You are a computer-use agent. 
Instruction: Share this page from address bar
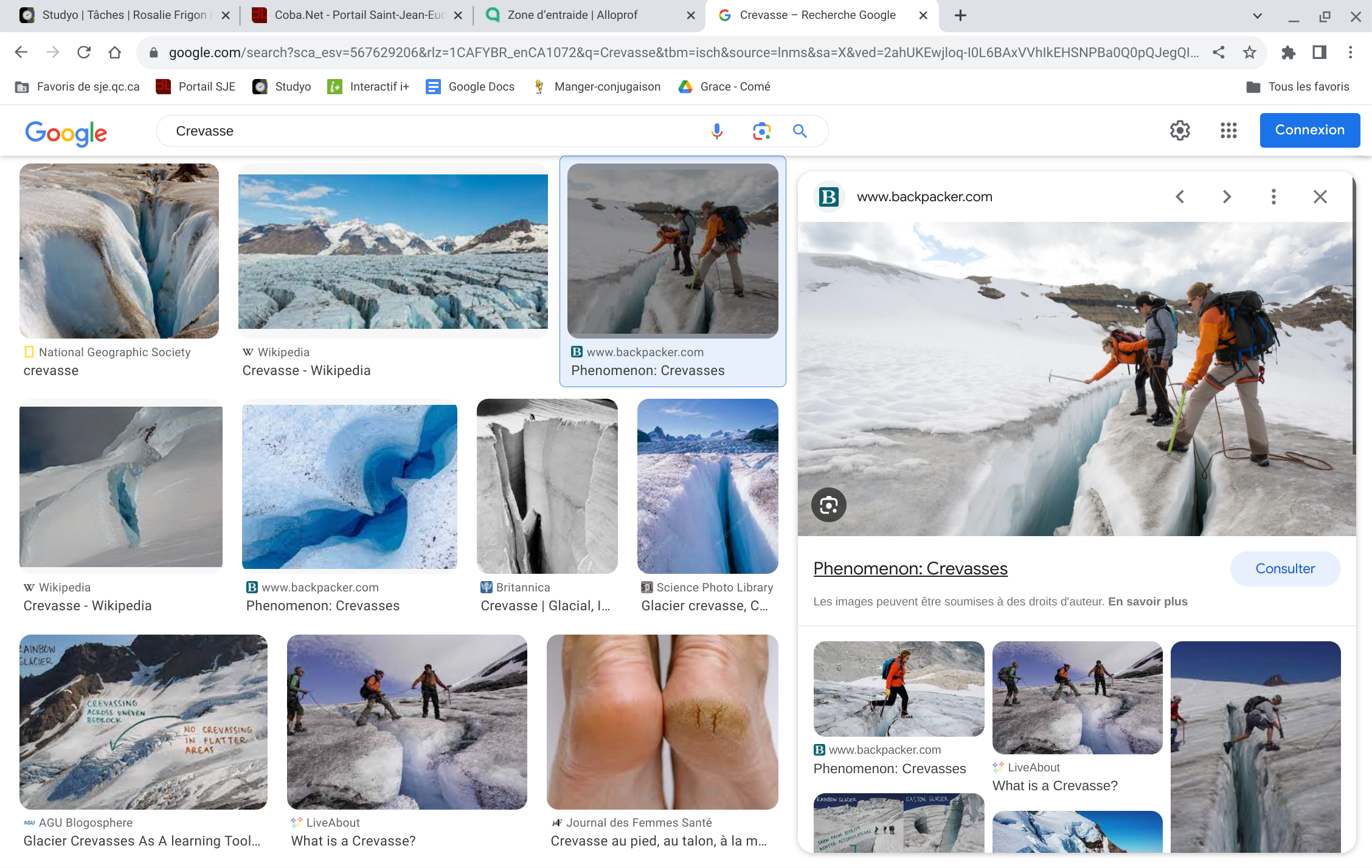[x=1218, y=52]
